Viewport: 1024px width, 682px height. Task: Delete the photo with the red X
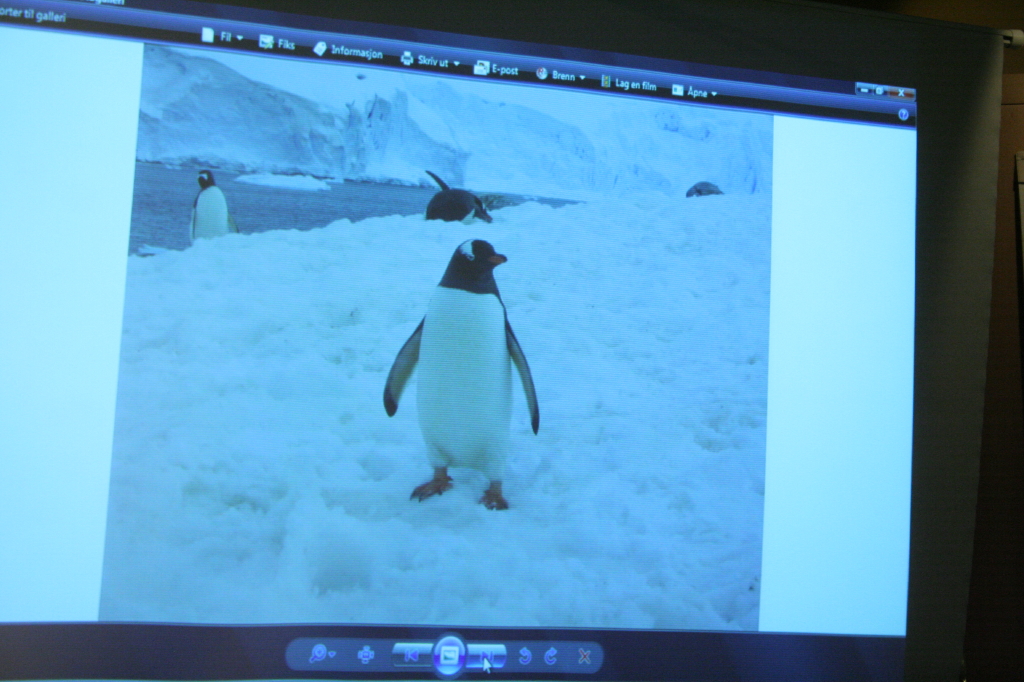click(x=584, y=656)
